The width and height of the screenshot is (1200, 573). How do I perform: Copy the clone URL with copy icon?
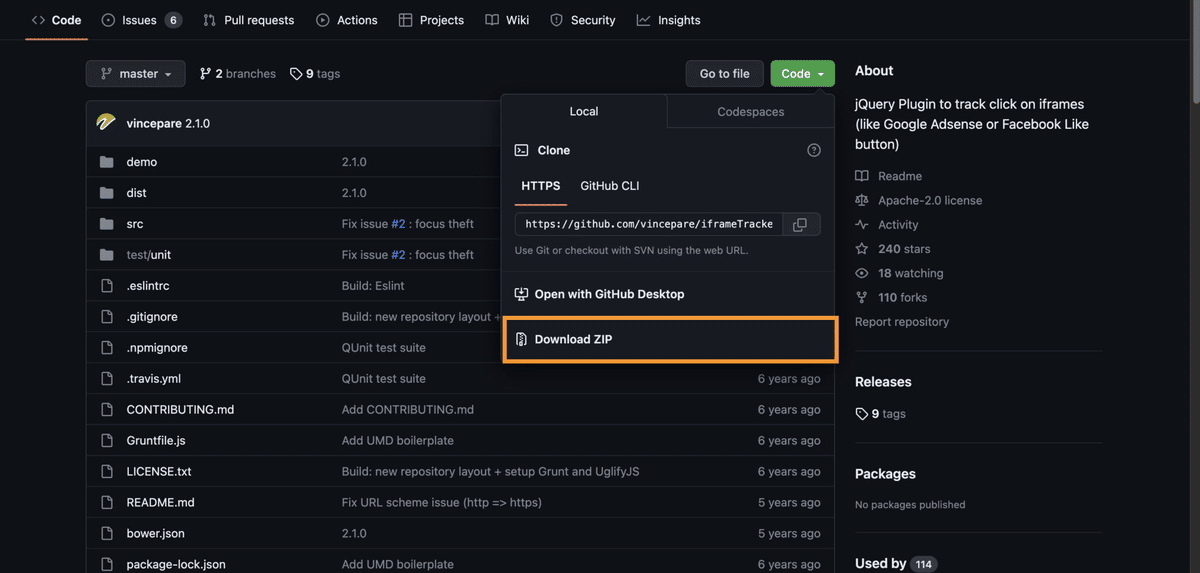[800, 225]
